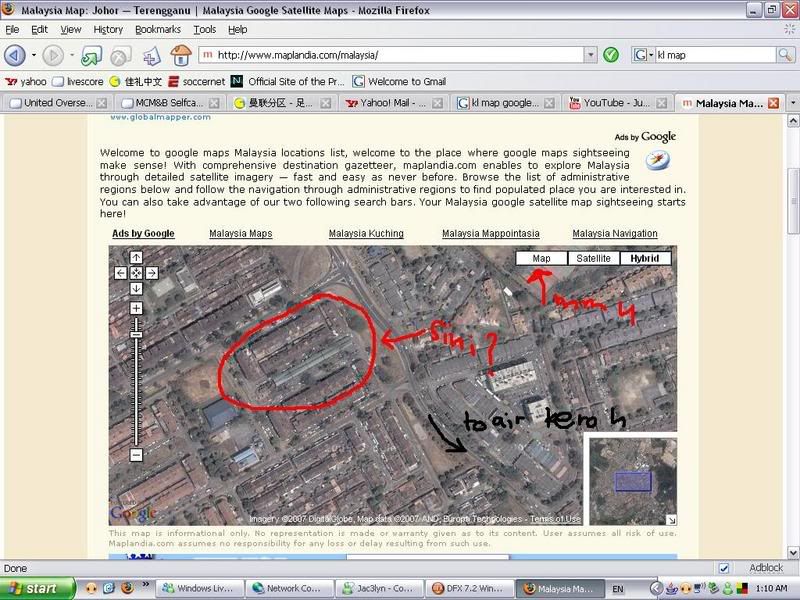Zoom in with the plus button
This screenshot has width=800, height=600.
click(136, 308)
